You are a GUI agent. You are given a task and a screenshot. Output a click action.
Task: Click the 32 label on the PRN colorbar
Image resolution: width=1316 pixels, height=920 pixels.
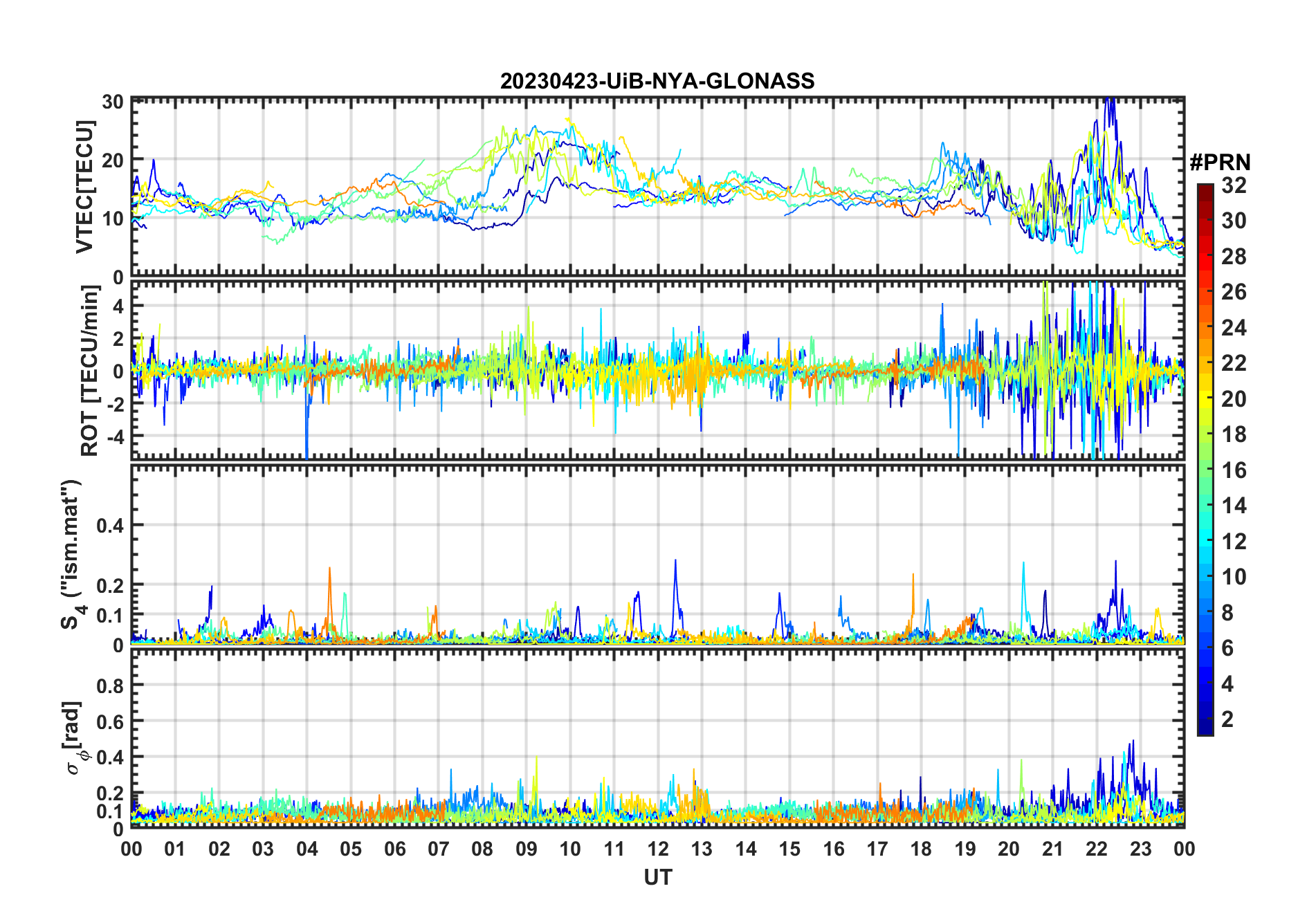pos(1234,185)
